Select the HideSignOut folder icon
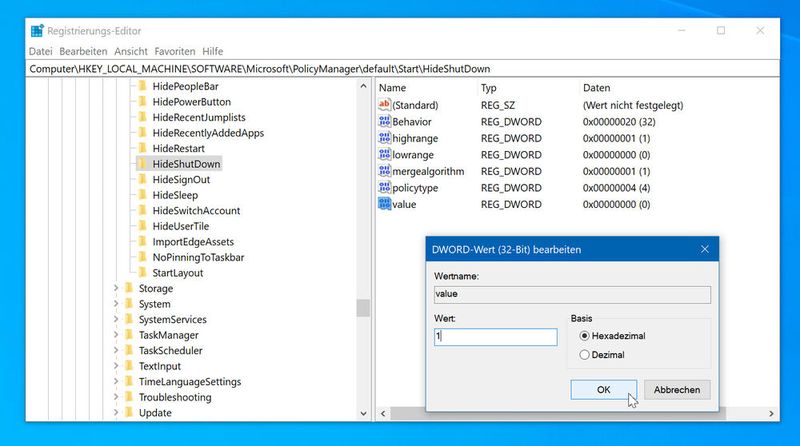The height and width of the screenshot is (446, 800). coord(143,179)
